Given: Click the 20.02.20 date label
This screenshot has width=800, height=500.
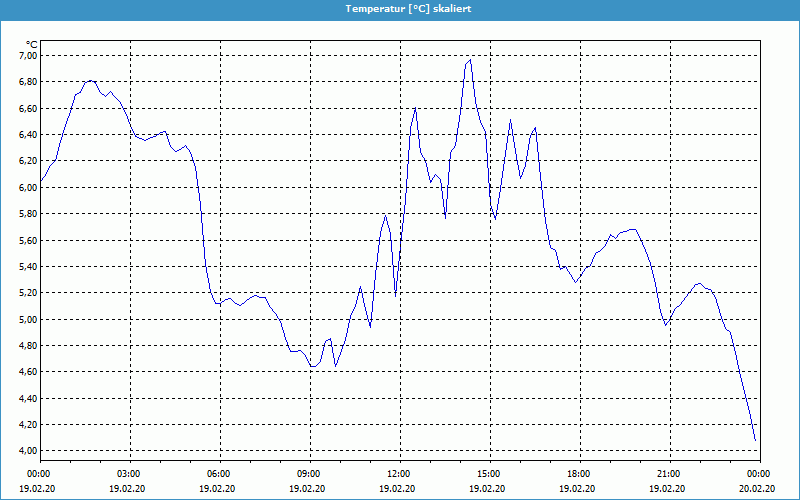Looking at the screenshot, I should click(758, 489).
